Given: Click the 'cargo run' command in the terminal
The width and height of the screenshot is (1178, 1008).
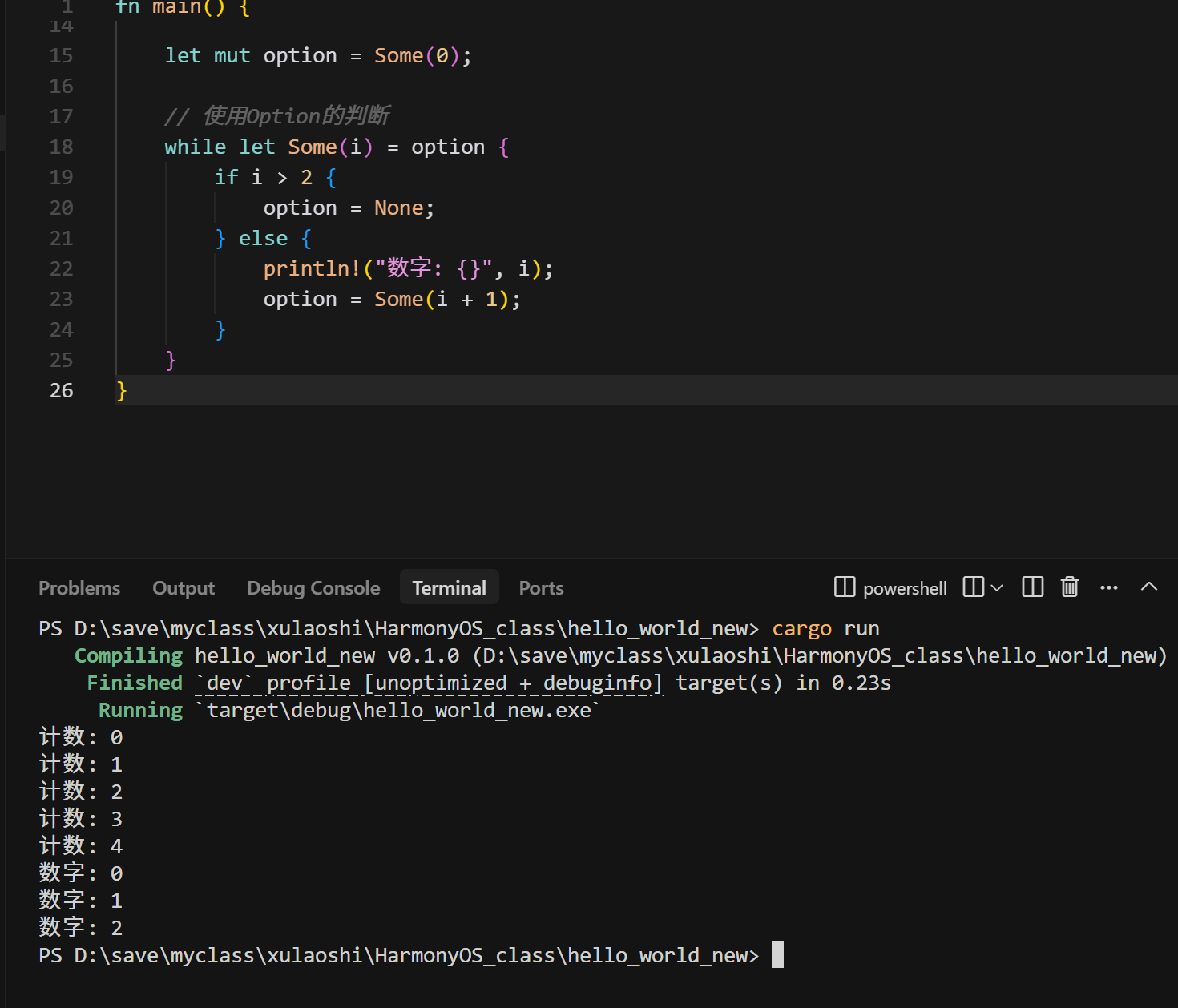Looking at the screenshot, I should (825, 628).
